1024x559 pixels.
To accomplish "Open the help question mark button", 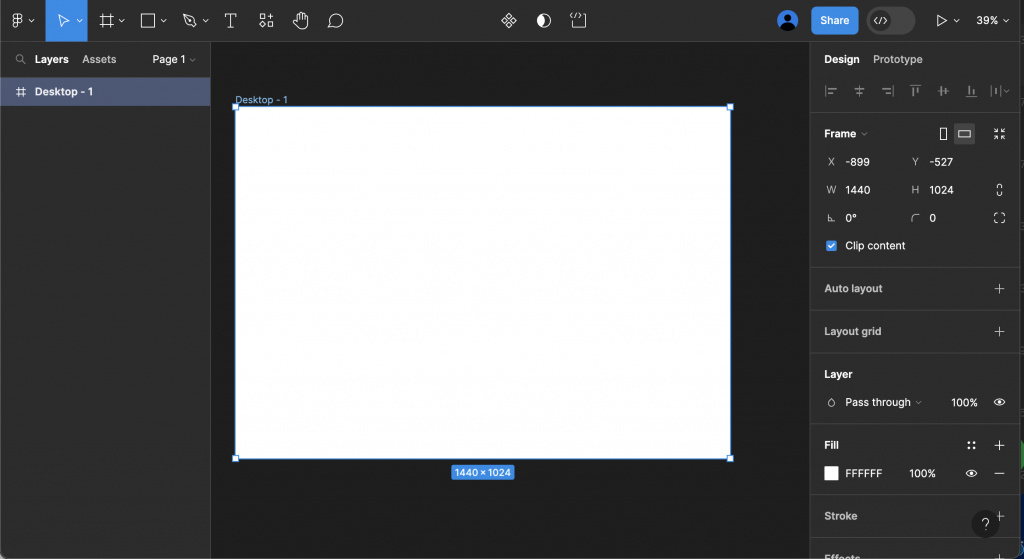I will [985, 524].
